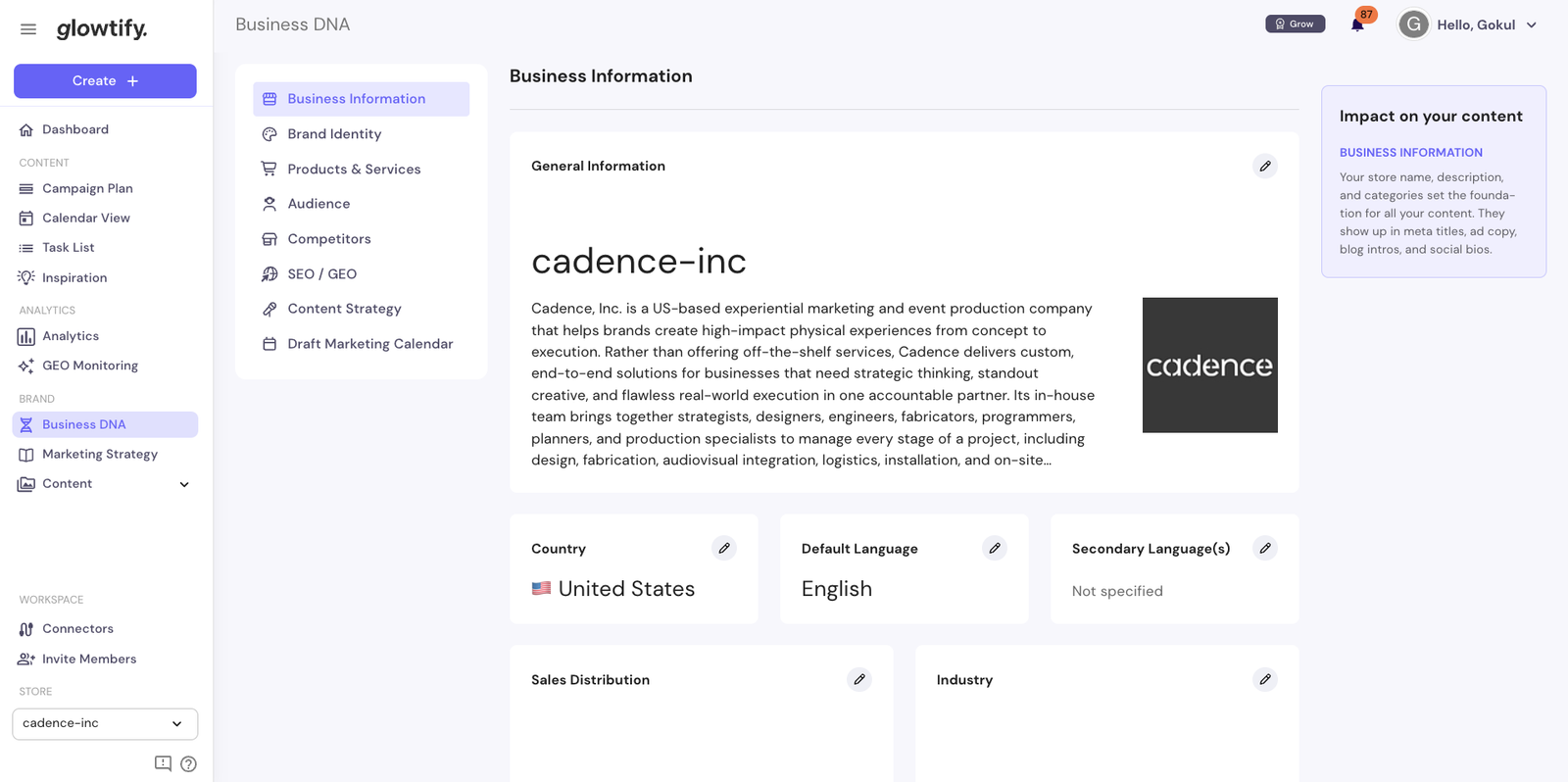Viewport: 1568px width, 782px height.
Task: Switch to Content Strategy tab
Action: point(361,309)
